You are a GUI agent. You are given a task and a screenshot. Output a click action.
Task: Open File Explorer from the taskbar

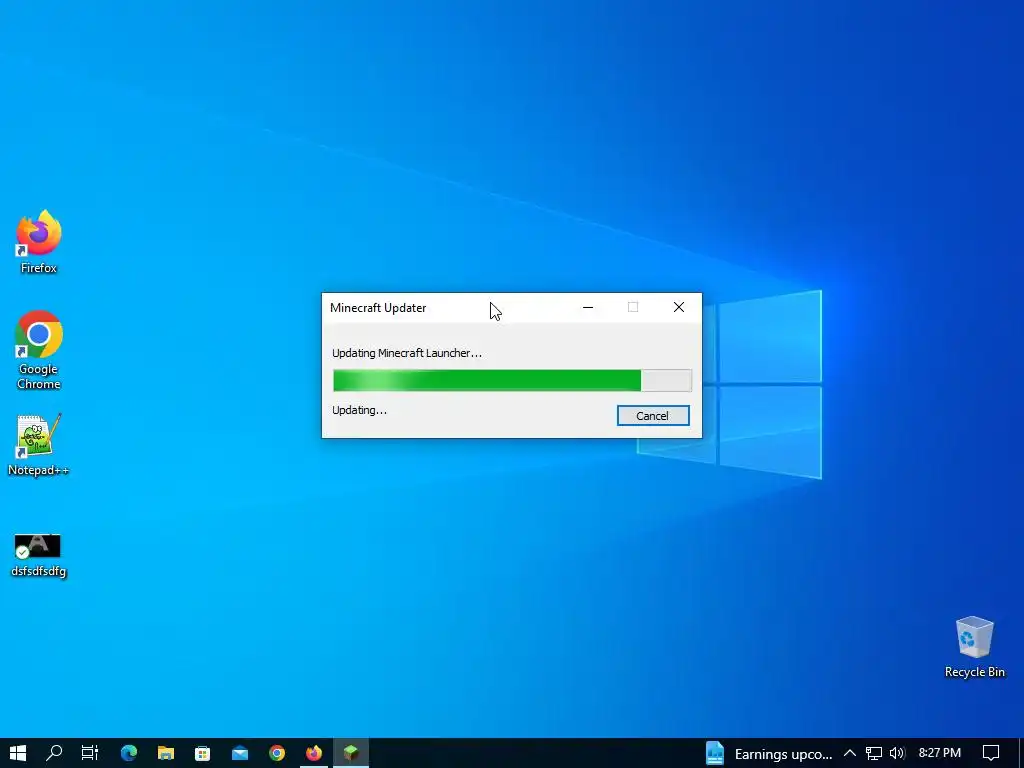click(x=166, y=753)
